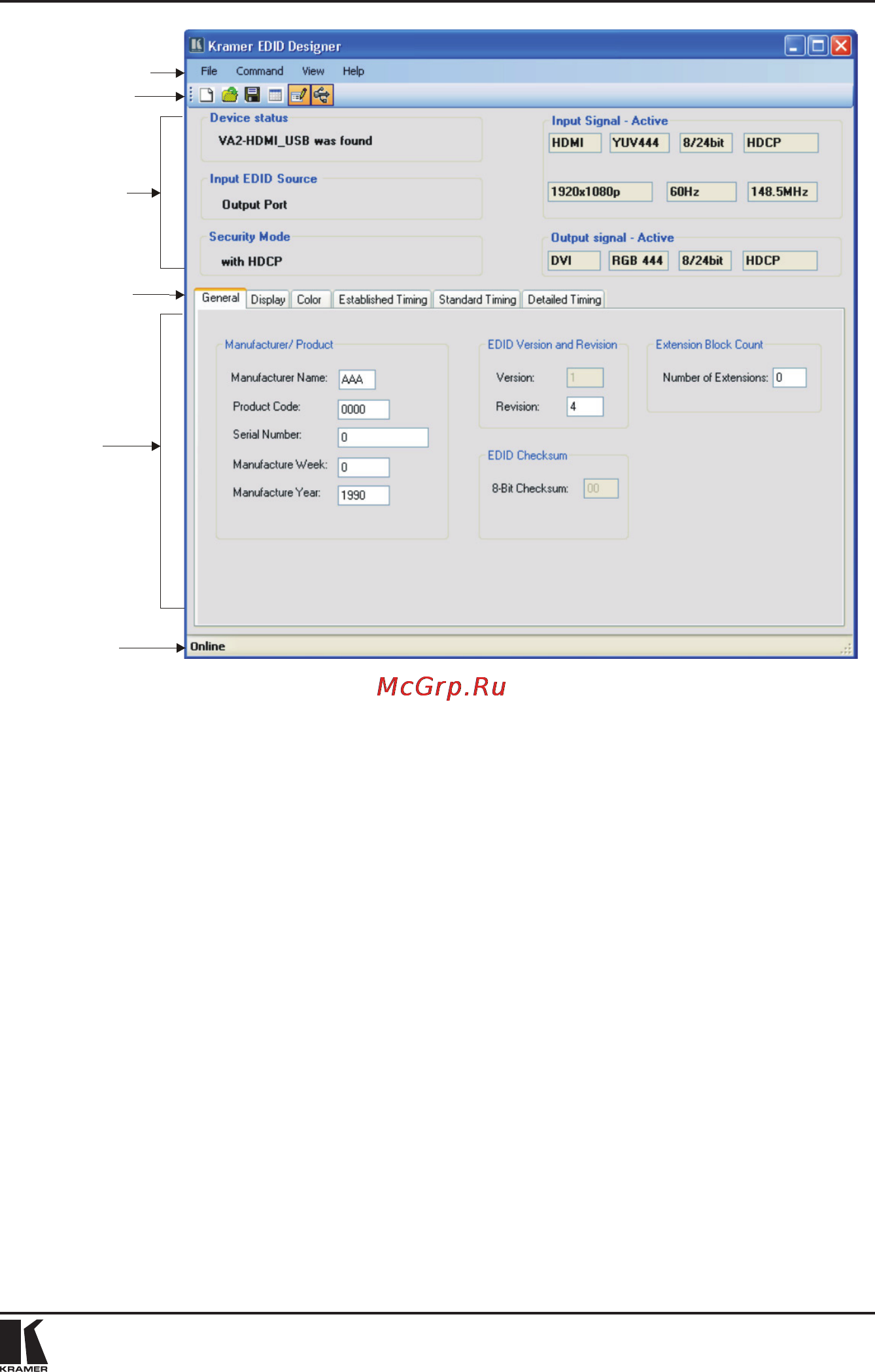The width and height of the screenshot is (875, 1372).
Task: Click the Manufacturer Name field
Action: 357,379
